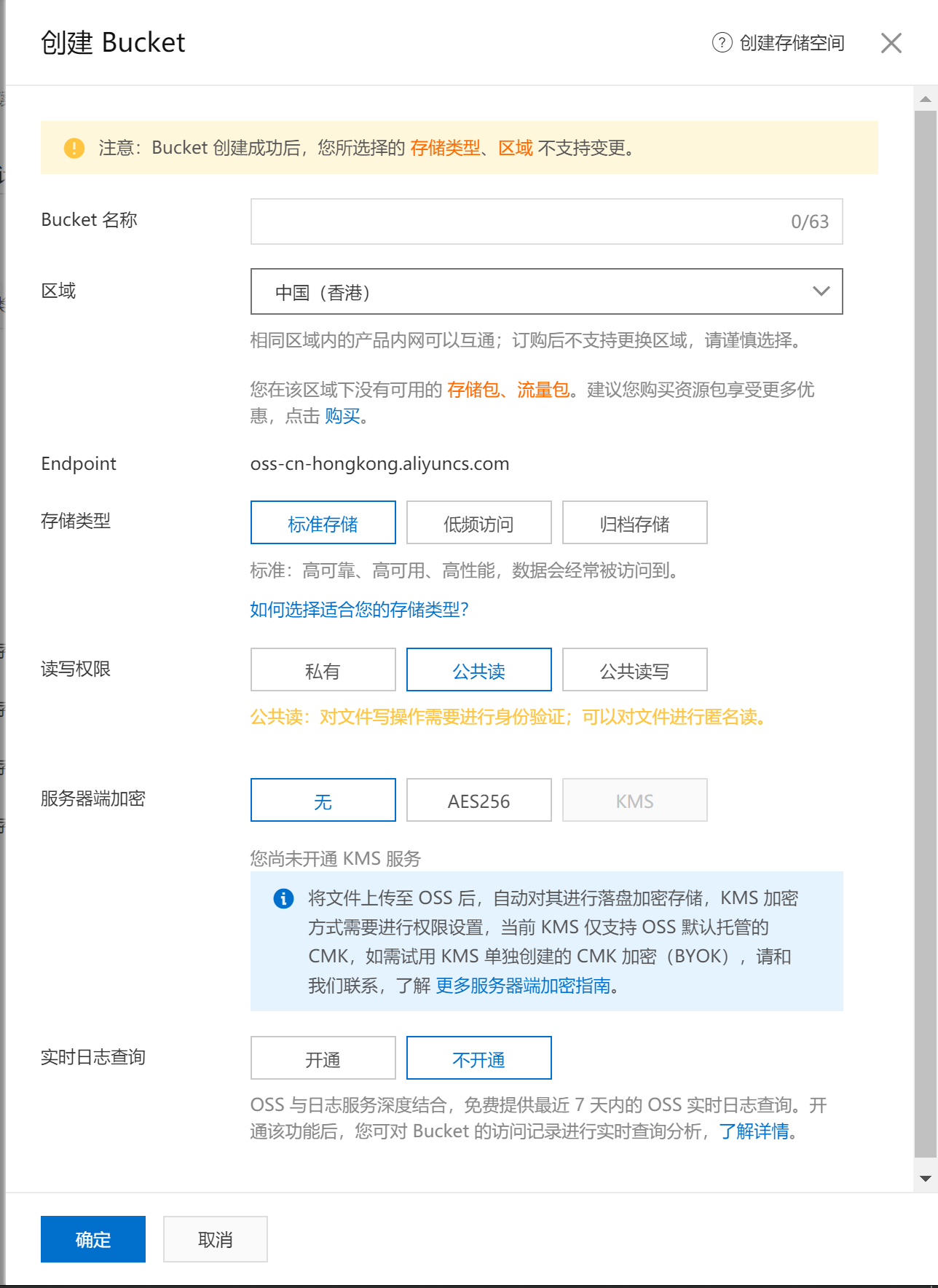Click the yellow warning exclamation icon
The height and width of the screenshot is (1288, 938).
click(74, 148)
